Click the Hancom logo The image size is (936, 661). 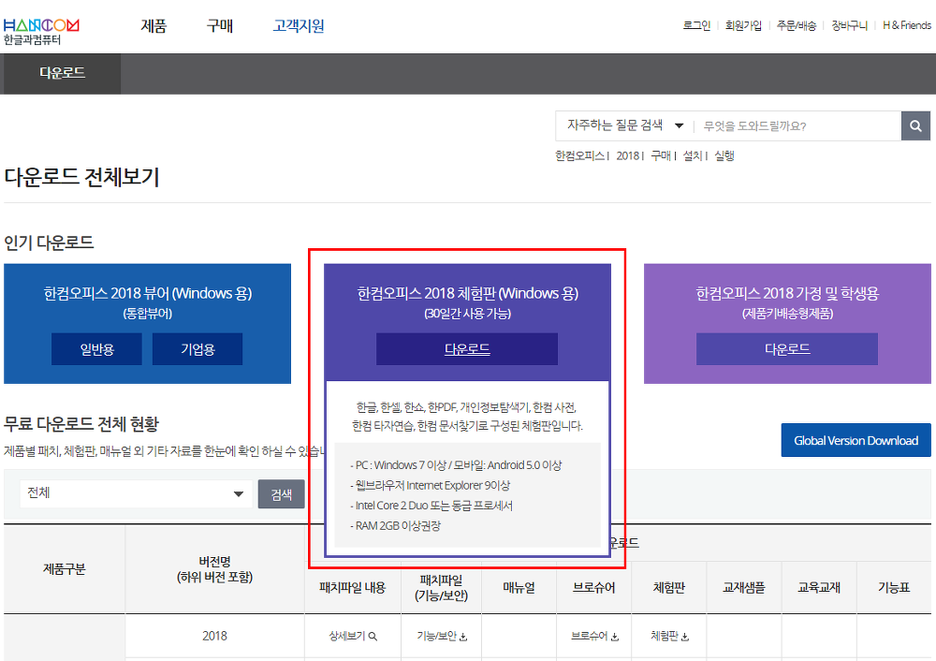click(41, 32)
